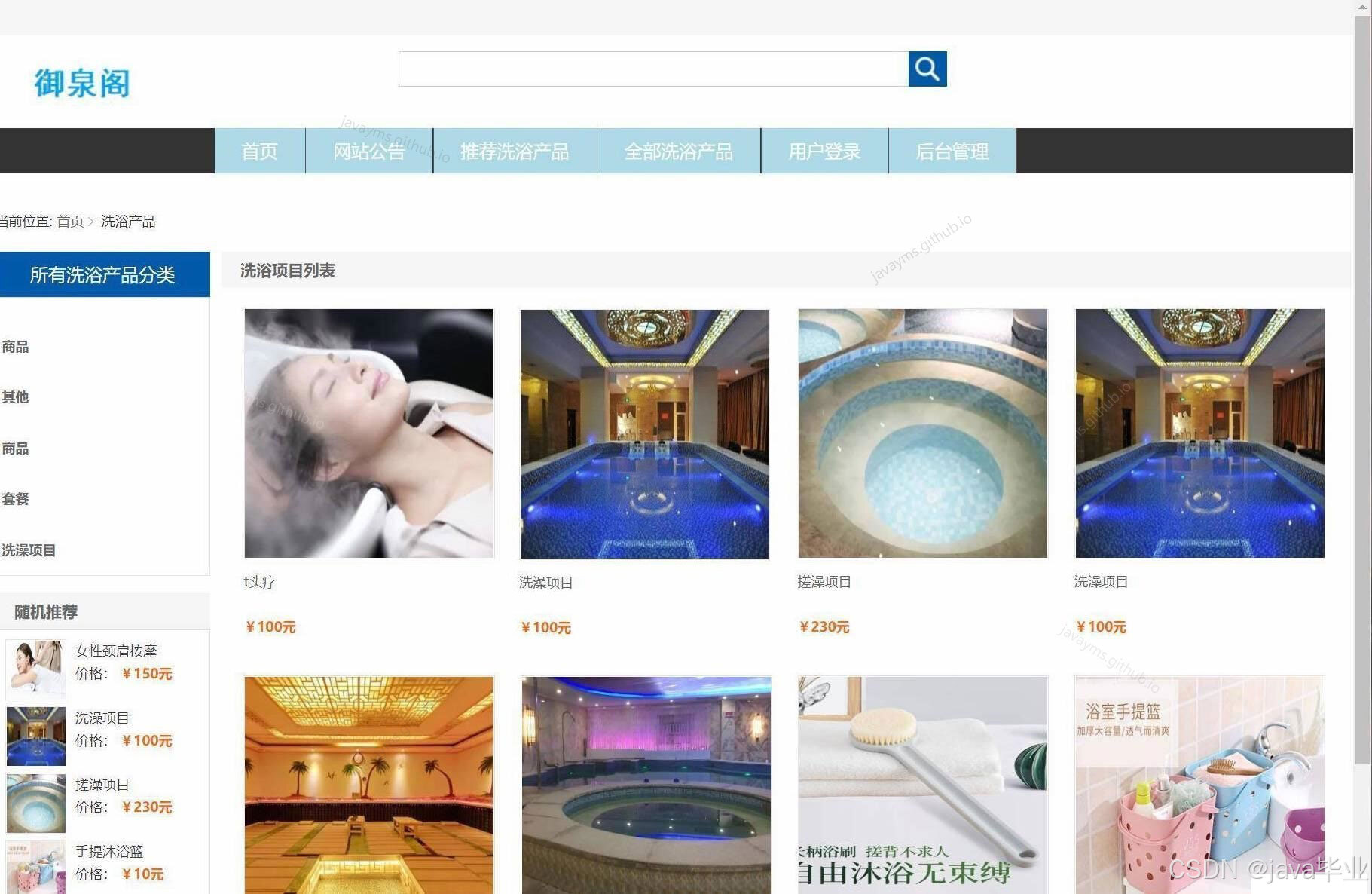Click the 御泉阁 site logo
This screenshot has width=1372, height=894.
81,81
